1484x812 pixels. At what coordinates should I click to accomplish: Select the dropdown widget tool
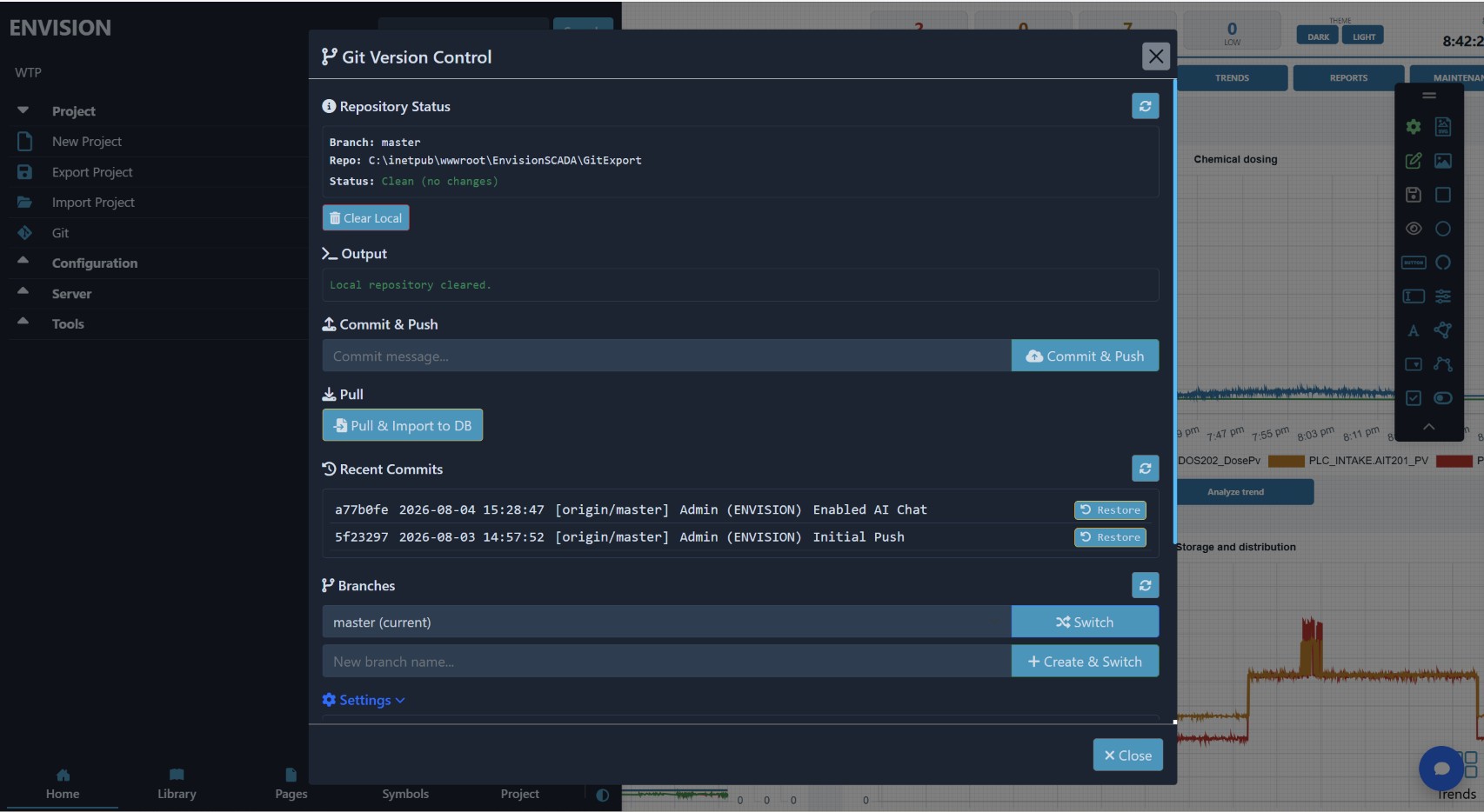tap(1414, 364)
